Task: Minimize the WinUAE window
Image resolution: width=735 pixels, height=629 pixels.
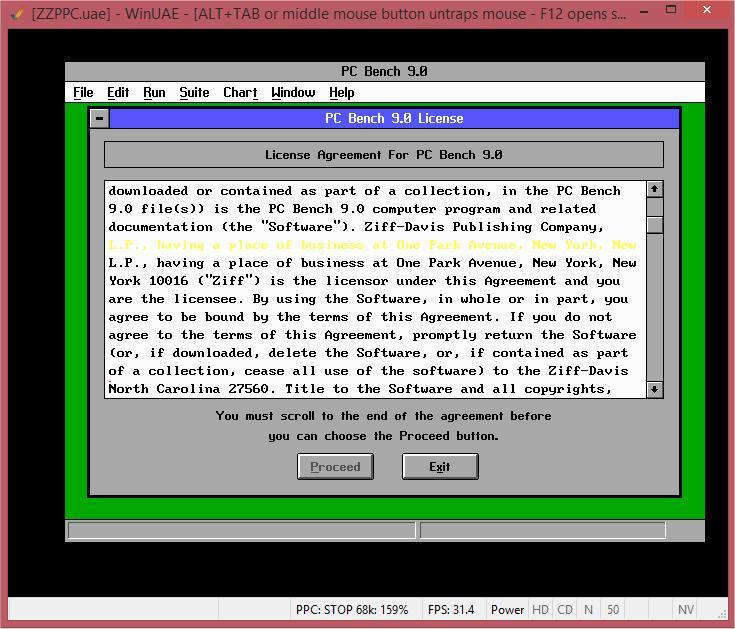Action: 645,11
